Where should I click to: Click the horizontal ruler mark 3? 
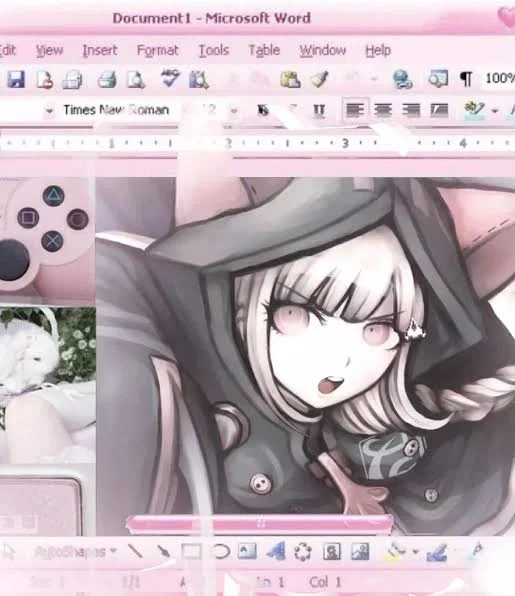[345, 143]
